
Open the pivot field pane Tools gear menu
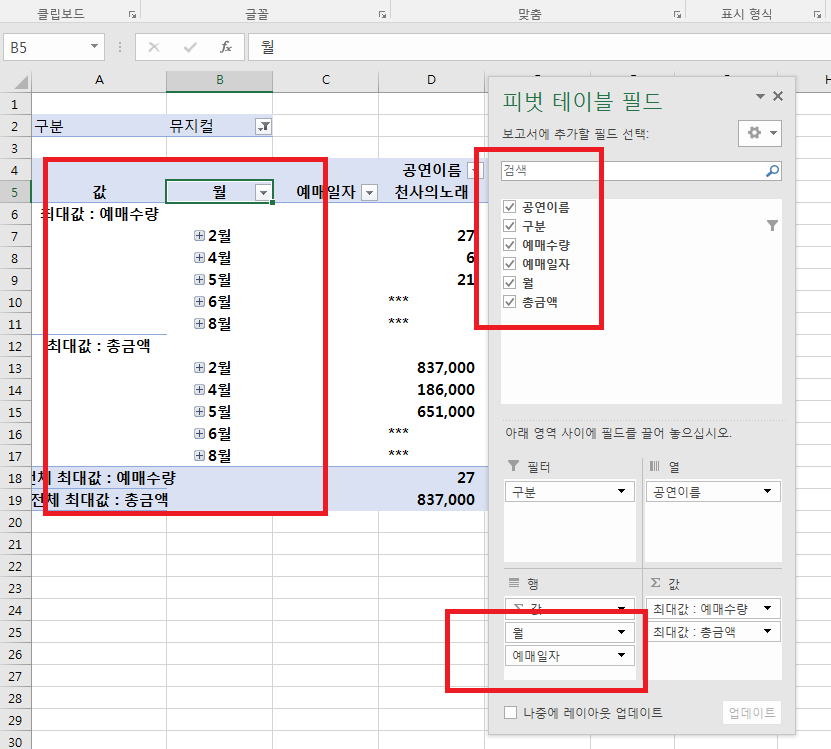point(758,133)
